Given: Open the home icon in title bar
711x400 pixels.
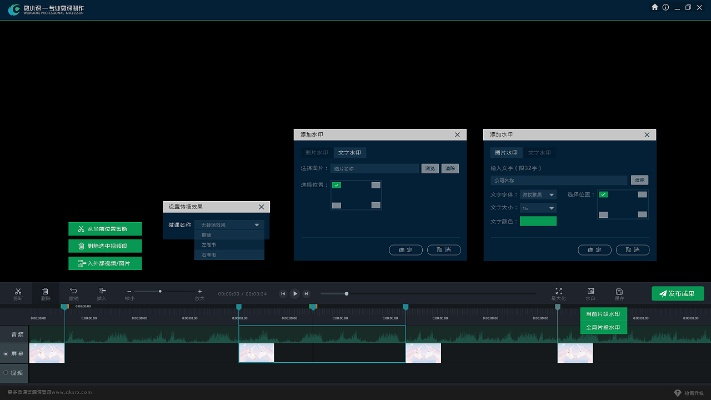Looking at the screenshot, I should point(655,7).
